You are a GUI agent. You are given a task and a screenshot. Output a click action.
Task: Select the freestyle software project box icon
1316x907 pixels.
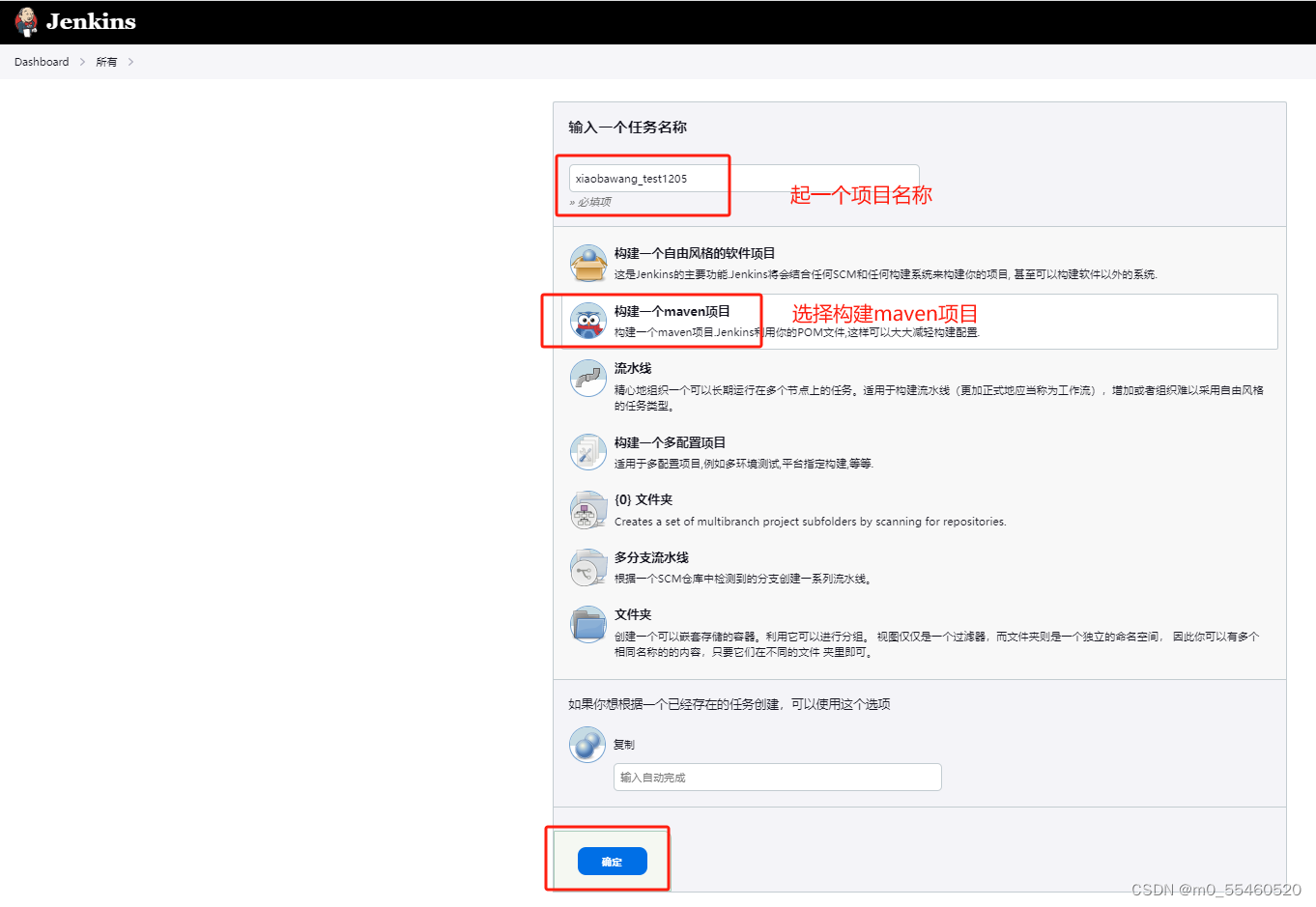[588, 264]
